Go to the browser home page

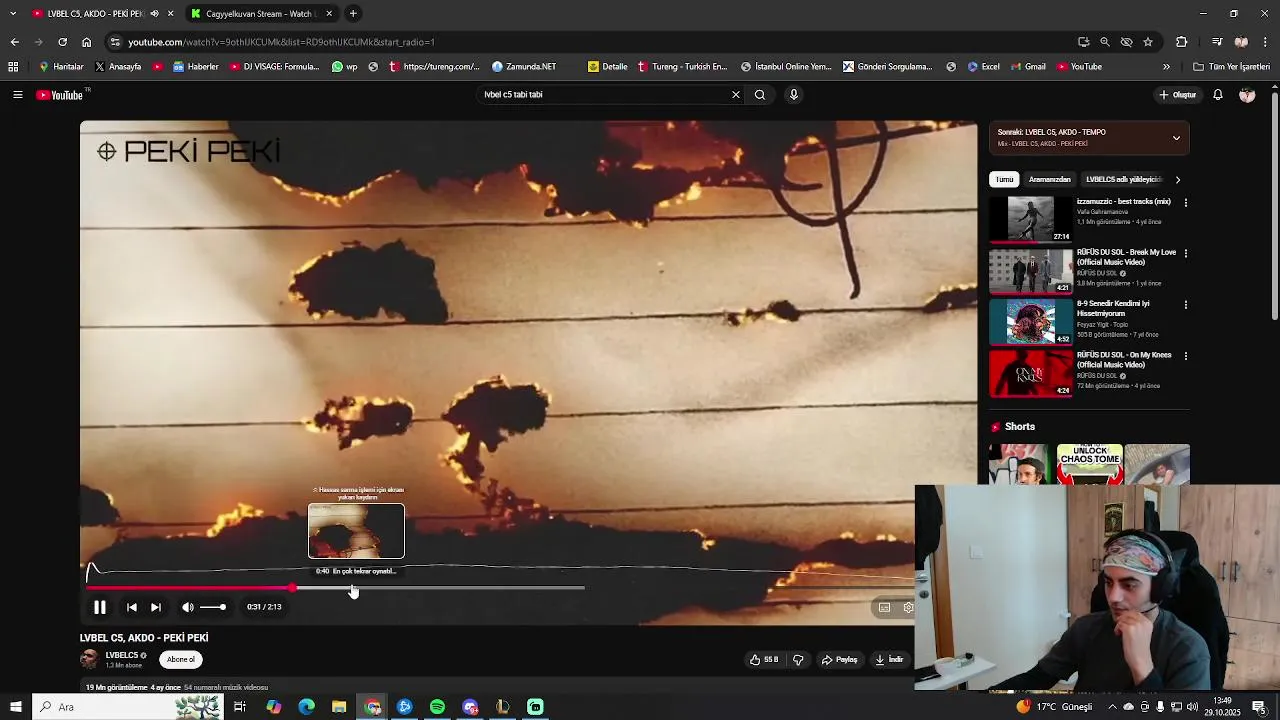click(x=86, y=42)
